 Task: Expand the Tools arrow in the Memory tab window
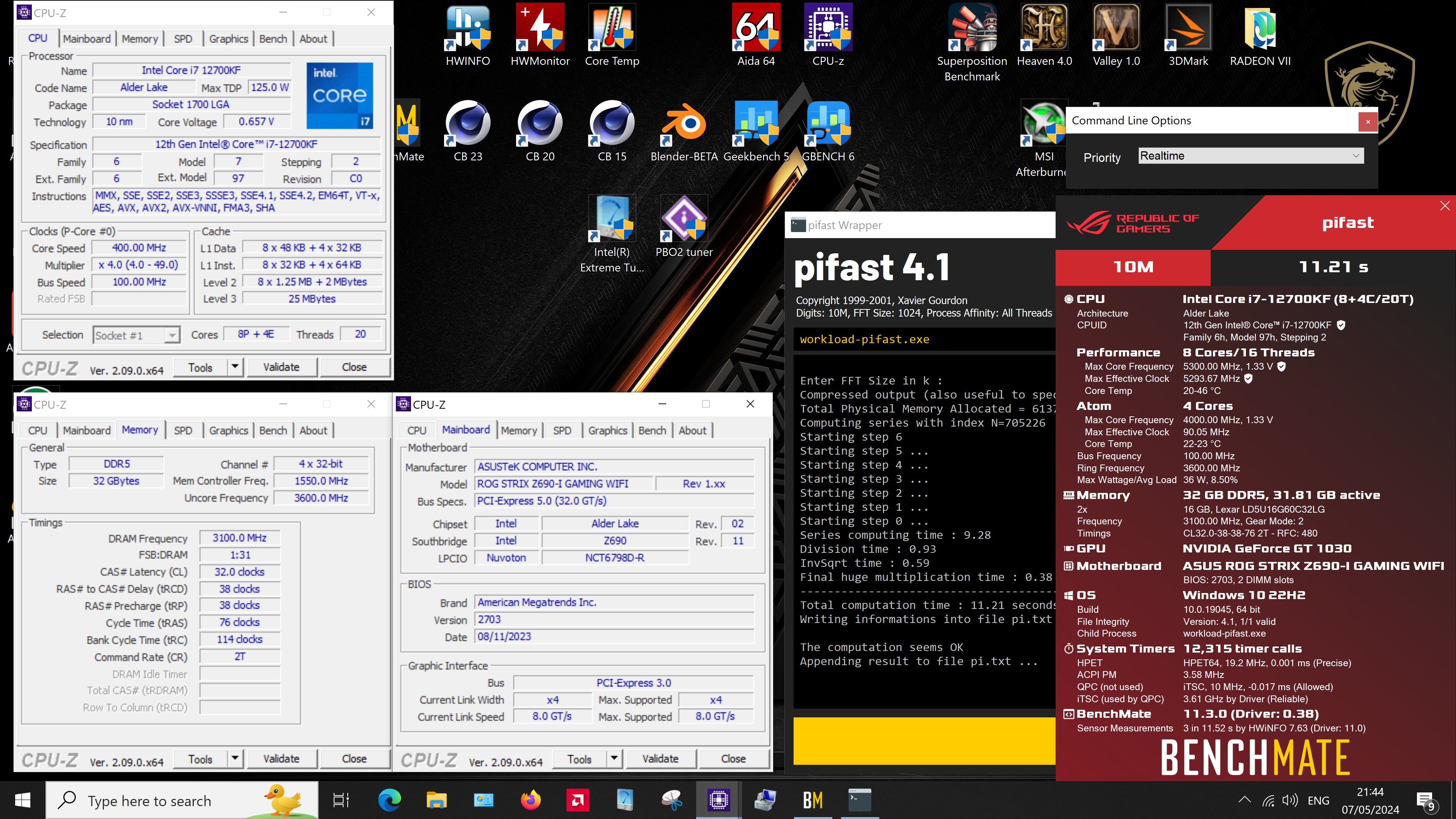[x=235, y=758]
